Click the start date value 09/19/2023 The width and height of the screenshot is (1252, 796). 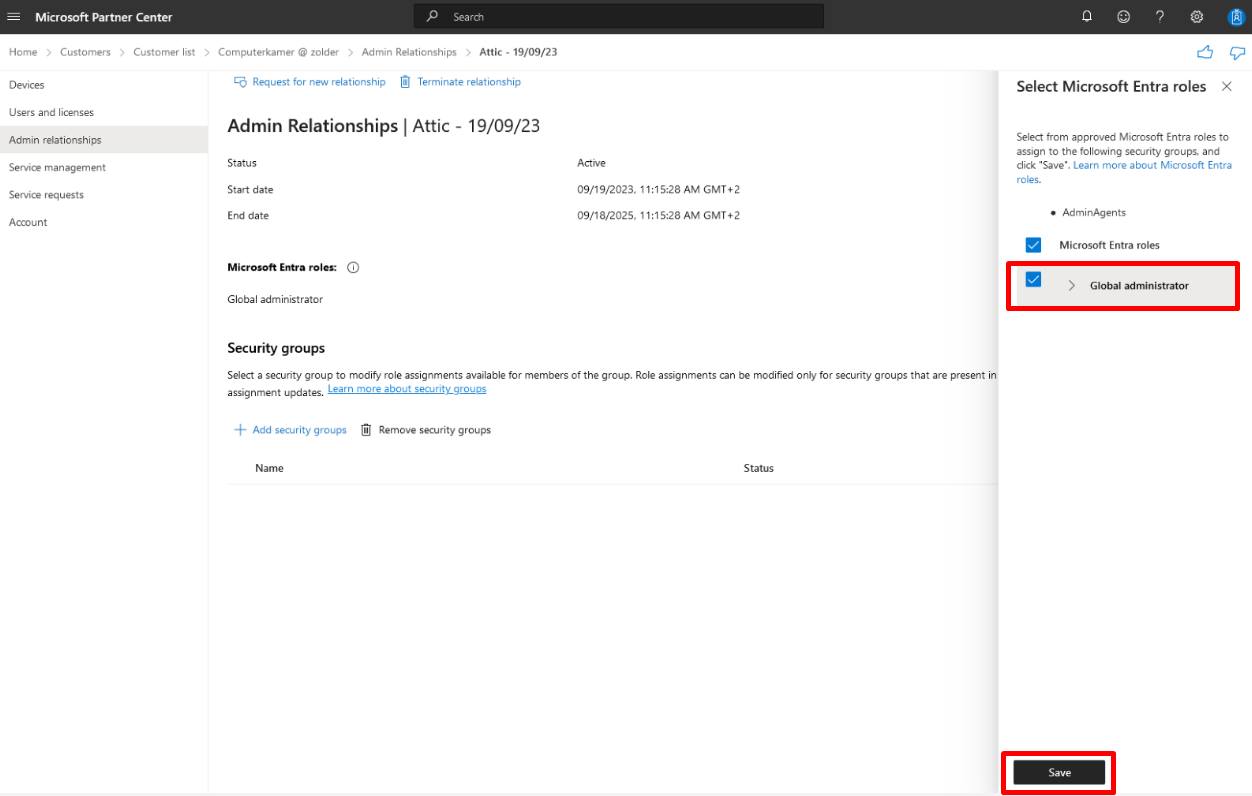(x=658, y=190)
